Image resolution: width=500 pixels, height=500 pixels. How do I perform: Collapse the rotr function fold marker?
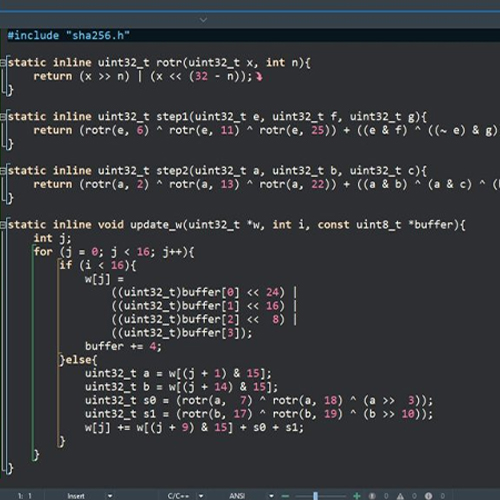(x=3, y=62)
